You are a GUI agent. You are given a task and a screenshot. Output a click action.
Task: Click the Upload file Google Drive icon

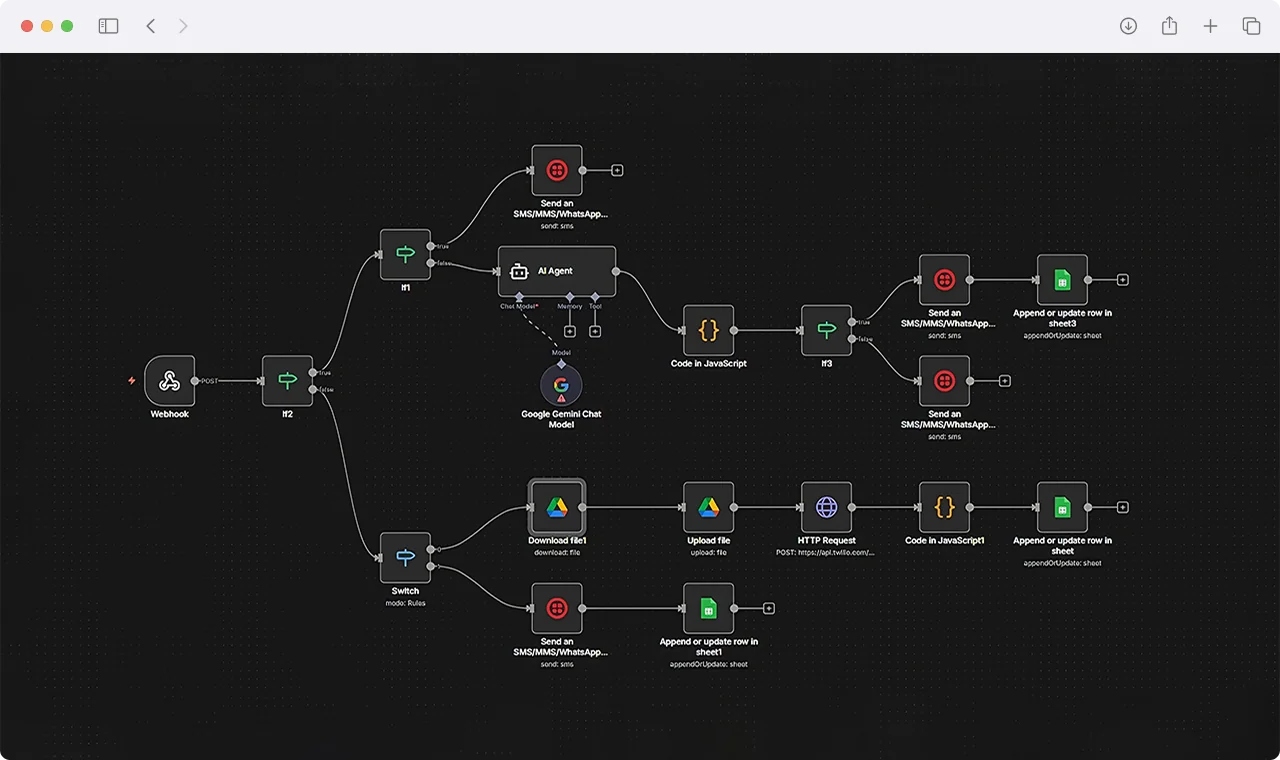(x=709, y=507)
